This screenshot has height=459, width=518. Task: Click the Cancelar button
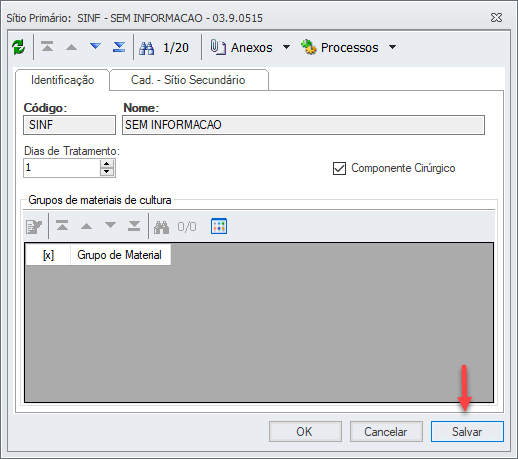pos(386,432)
